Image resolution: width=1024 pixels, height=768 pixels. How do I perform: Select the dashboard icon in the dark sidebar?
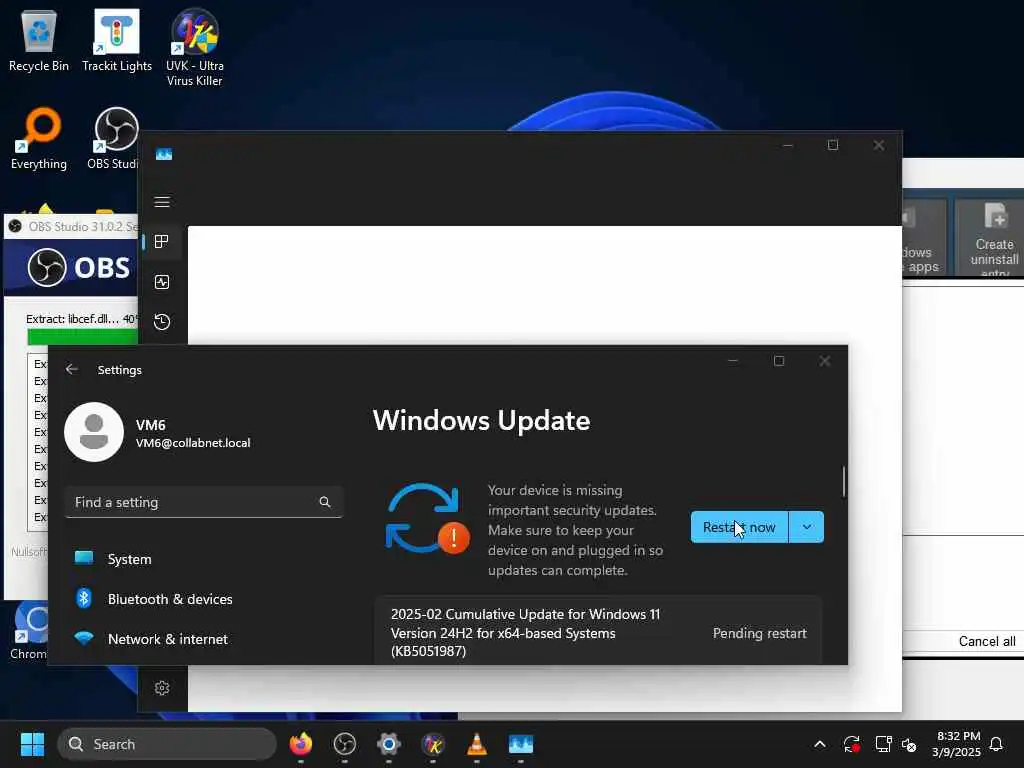coord(162,242)
